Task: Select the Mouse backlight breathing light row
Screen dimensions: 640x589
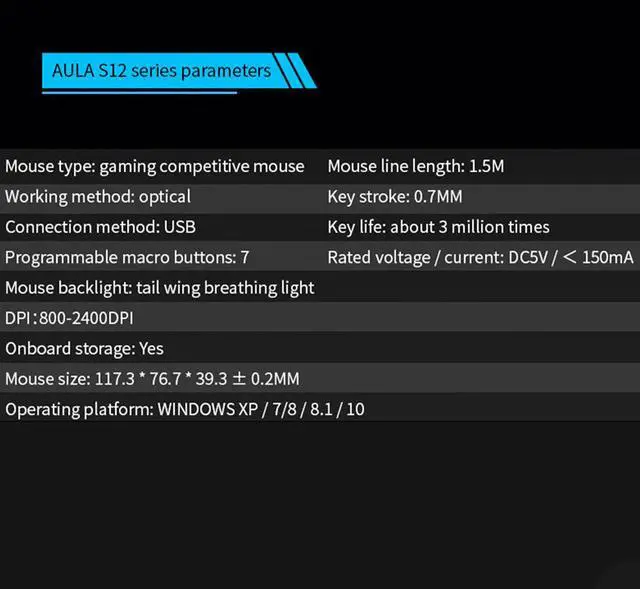Action: pyautogui.click(x=159, y=288)
